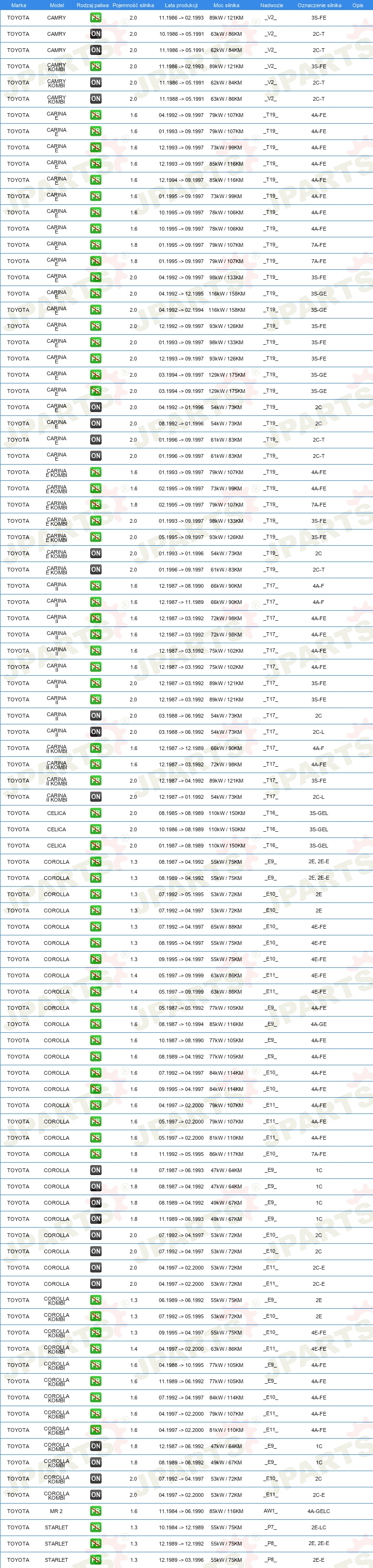Click the 11.1989 -> 06.1993 production years cell
The height and width of the screenshot is (1568, 373).
pos(181,1219)
